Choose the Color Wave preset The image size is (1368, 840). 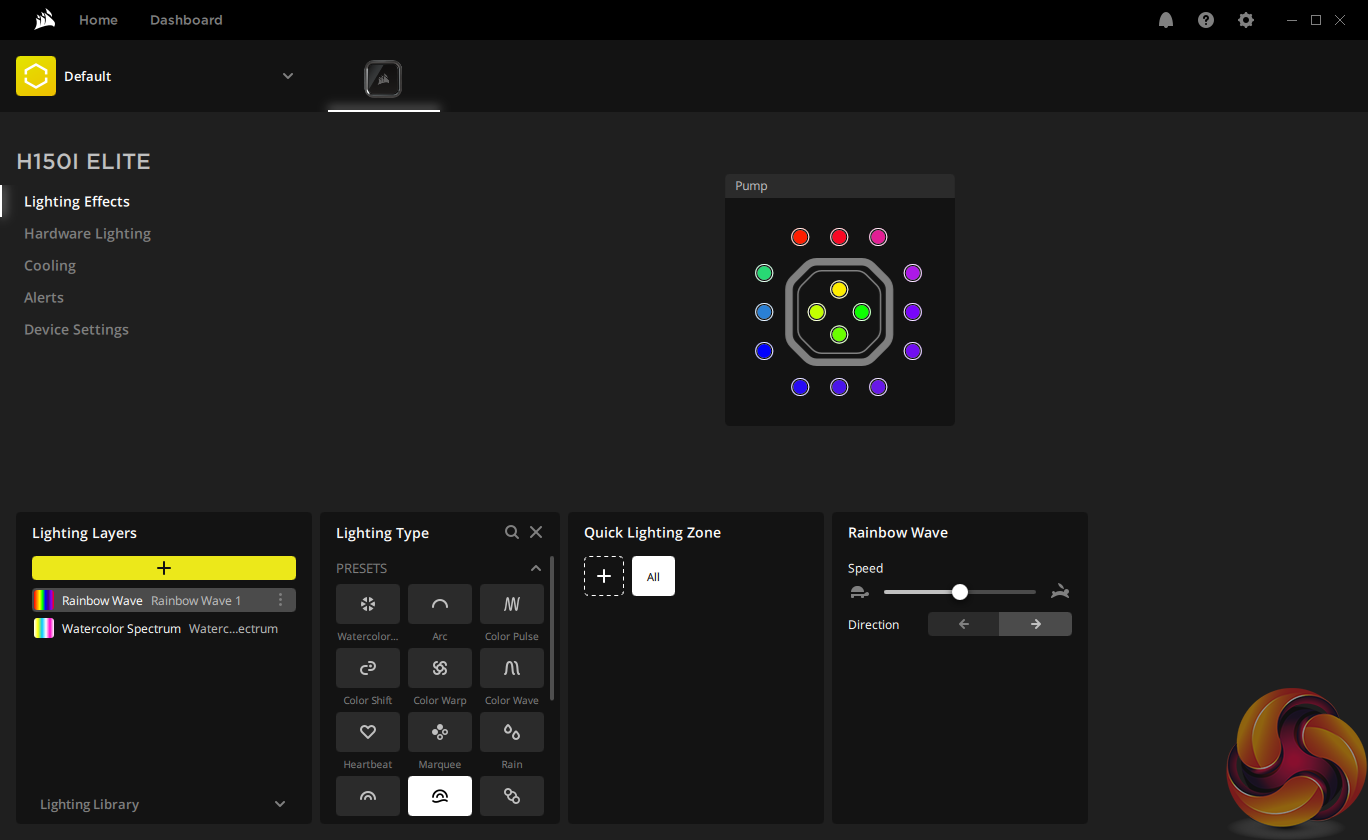512,668
